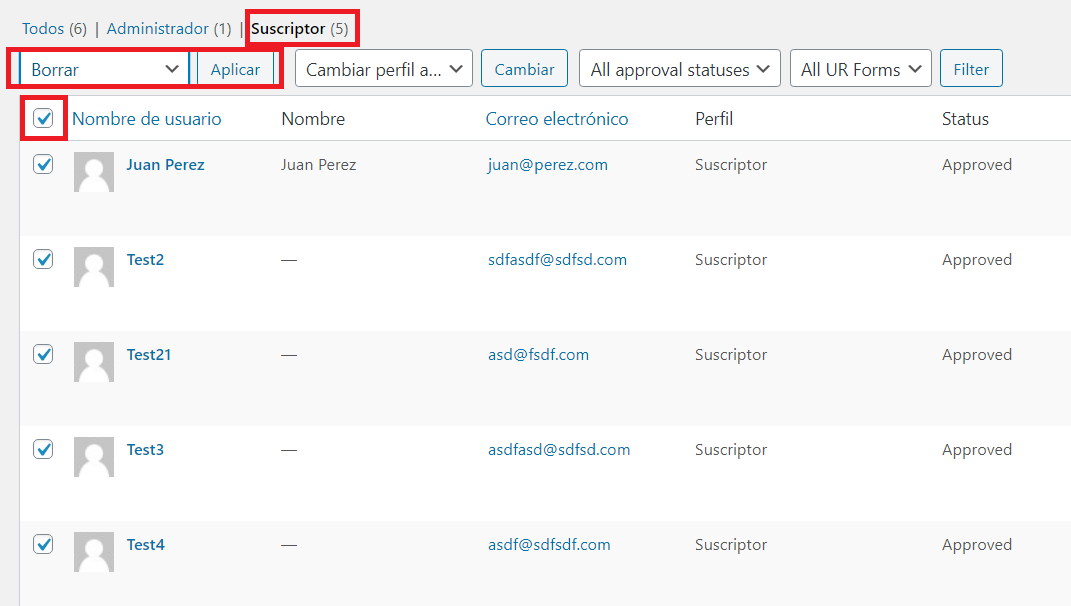
Task: Expand the Cambiar perfil a dropdown
Action: (x=384, y=69)
